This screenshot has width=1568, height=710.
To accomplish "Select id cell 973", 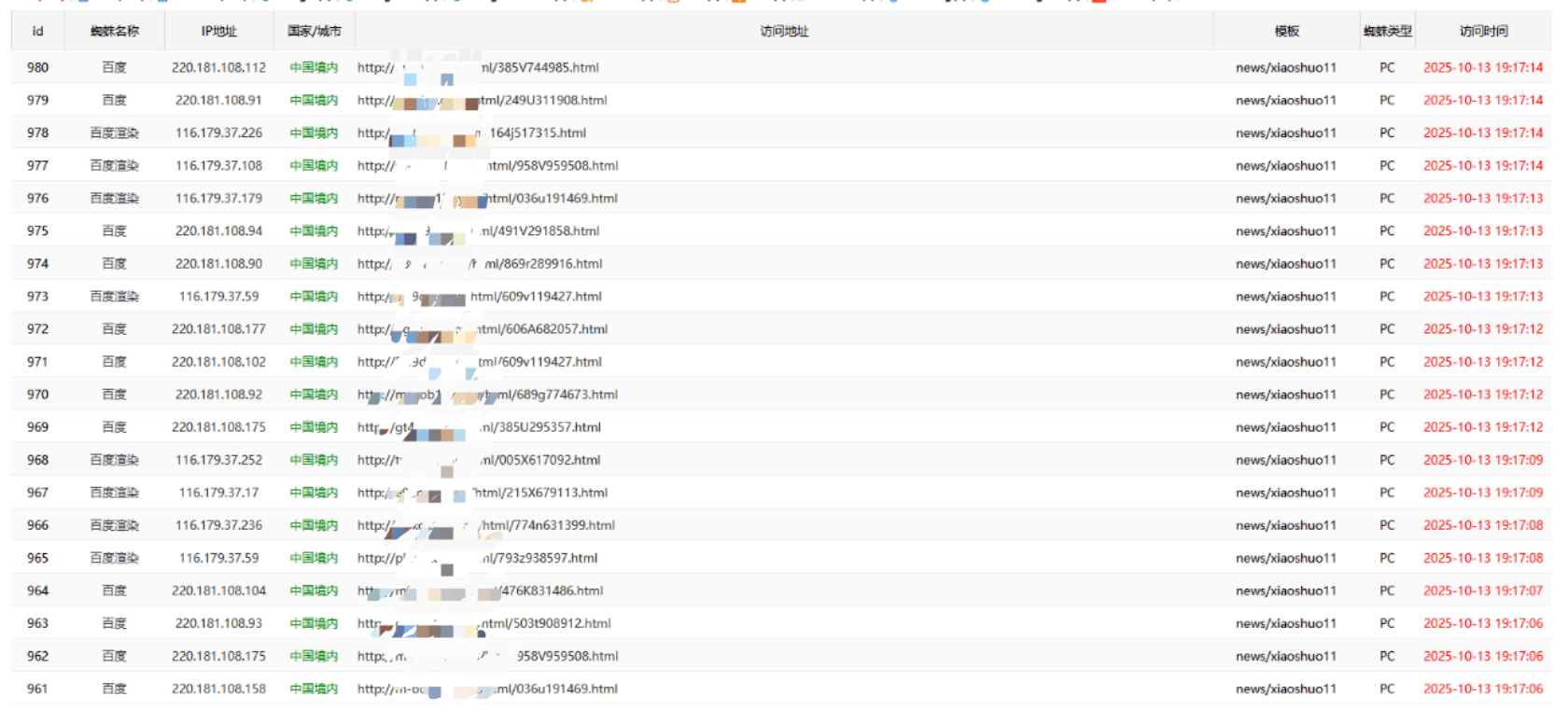I will (x=37, y=297).
